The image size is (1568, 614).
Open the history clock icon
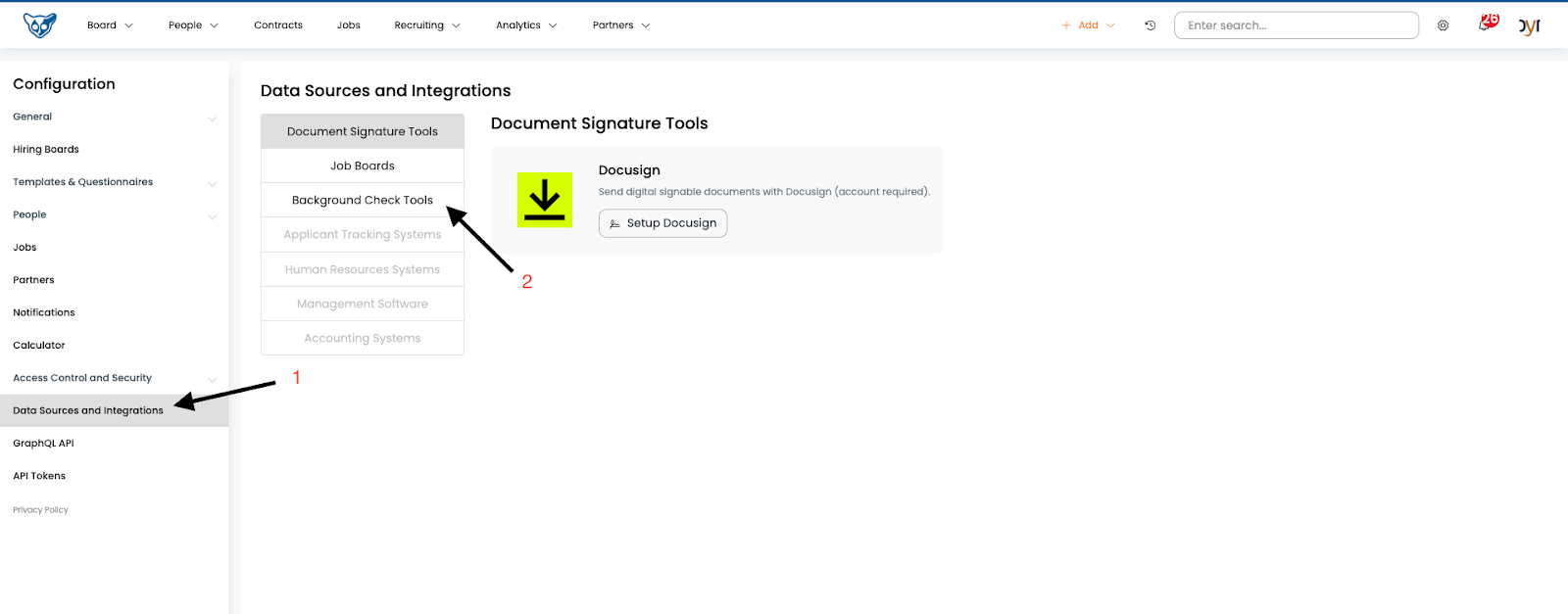pyautogui.click(x=1151, y=25)
